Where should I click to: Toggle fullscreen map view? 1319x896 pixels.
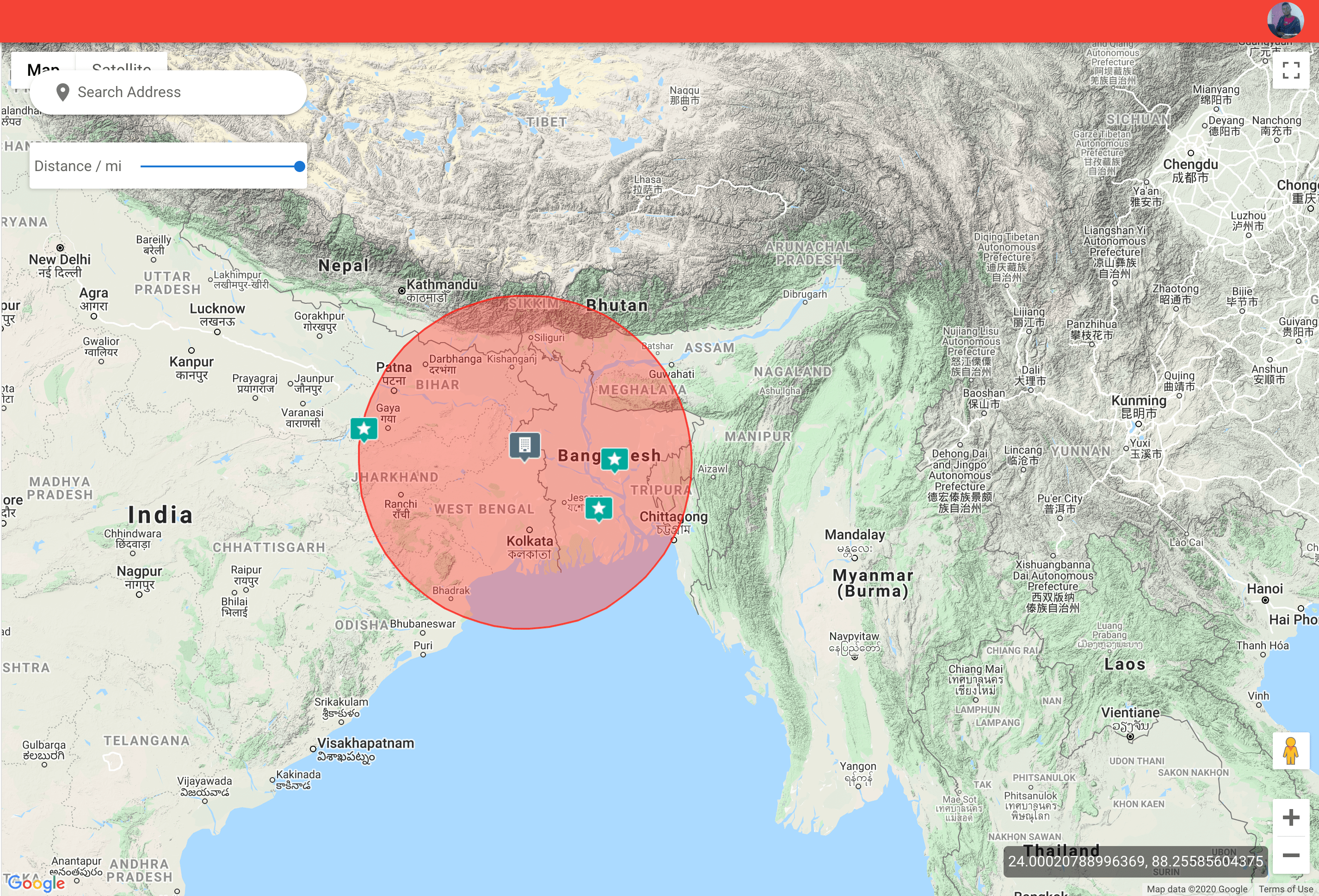point(1291,70)
